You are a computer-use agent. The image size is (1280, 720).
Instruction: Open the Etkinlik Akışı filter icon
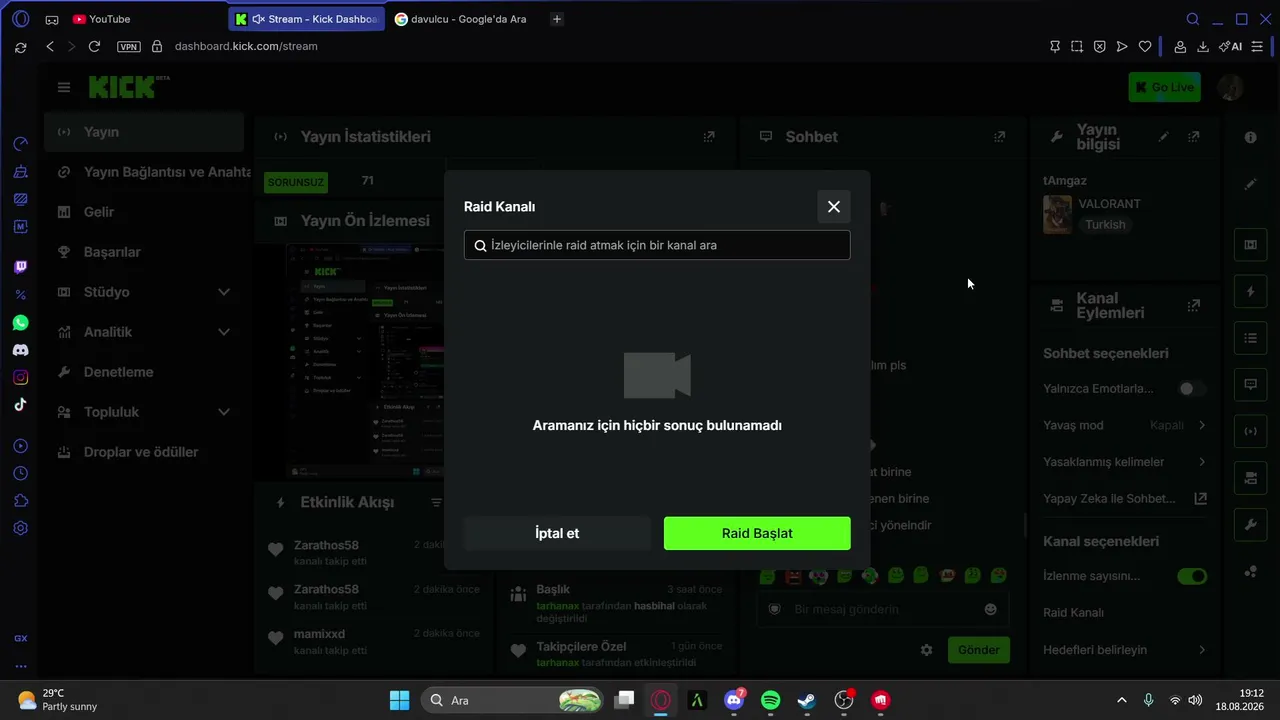point(436,502)
